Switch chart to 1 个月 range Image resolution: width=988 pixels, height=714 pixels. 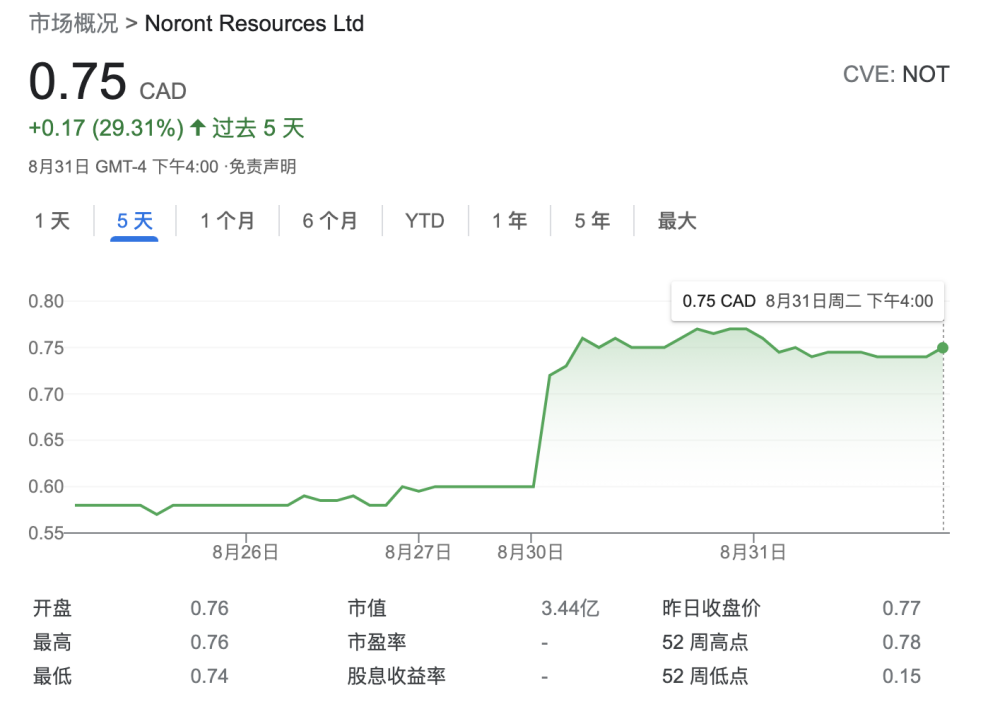227,221
